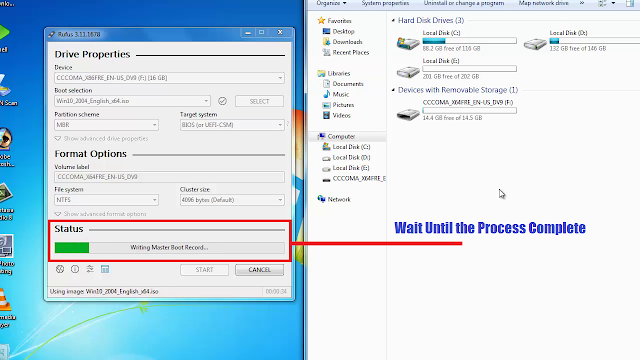640x360 pixels.
Task: Open Rufus language globe icon
Action: [60, 269]
